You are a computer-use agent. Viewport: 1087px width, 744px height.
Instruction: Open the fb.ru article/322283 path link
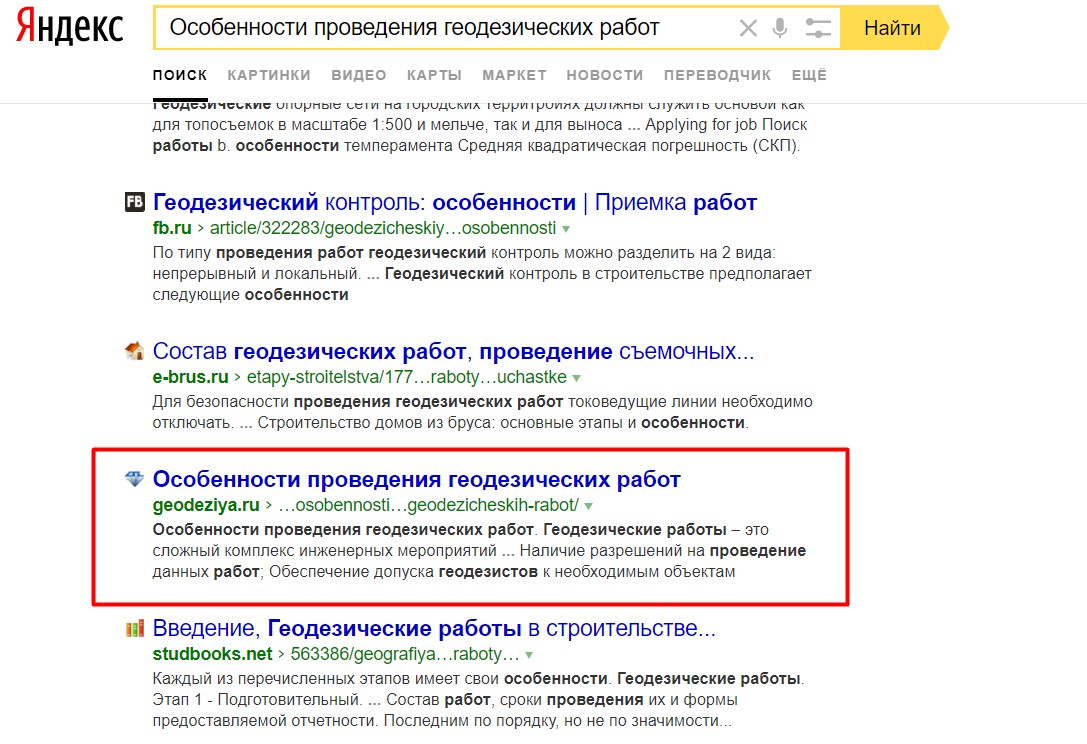383,228
